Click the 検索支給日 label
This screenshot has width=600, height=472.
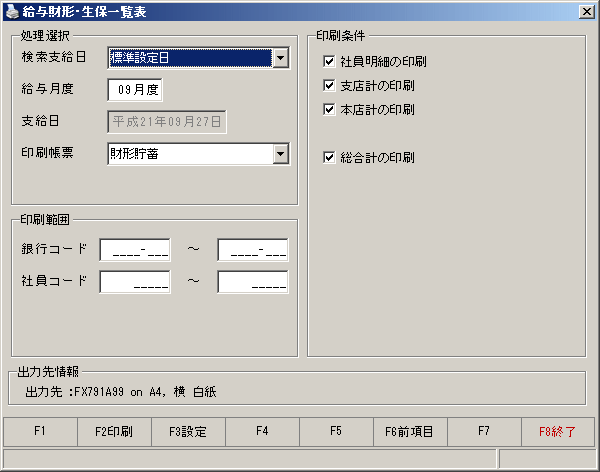(x=54, y=57)
